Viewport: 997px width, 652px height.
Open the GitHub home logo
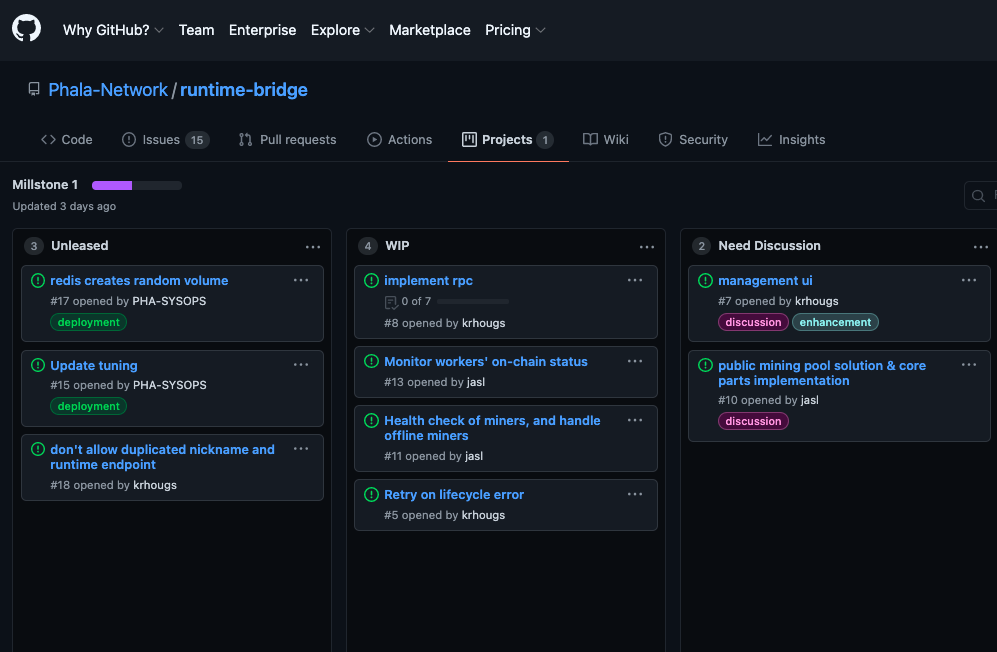pos(26,29)
